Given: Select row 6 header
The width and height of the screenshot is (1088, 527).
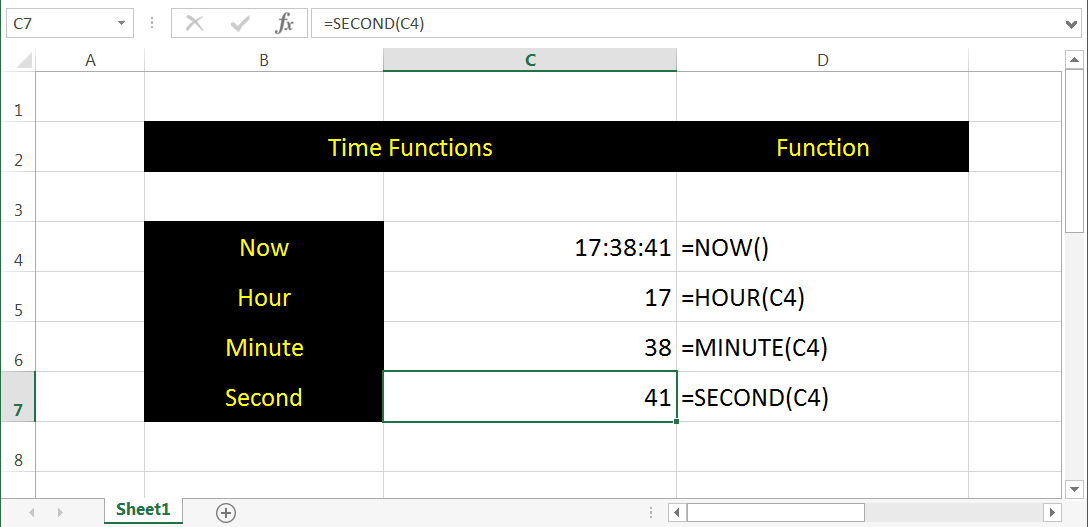Looking at the screenshot, I should point(18,347).
